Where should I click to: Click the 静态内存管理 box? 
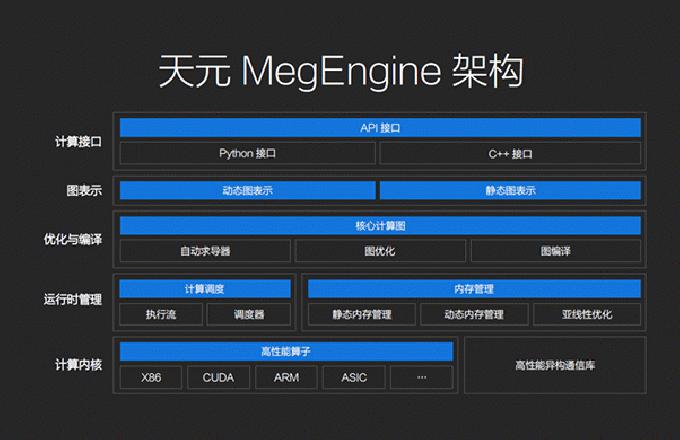coord(361,315)
